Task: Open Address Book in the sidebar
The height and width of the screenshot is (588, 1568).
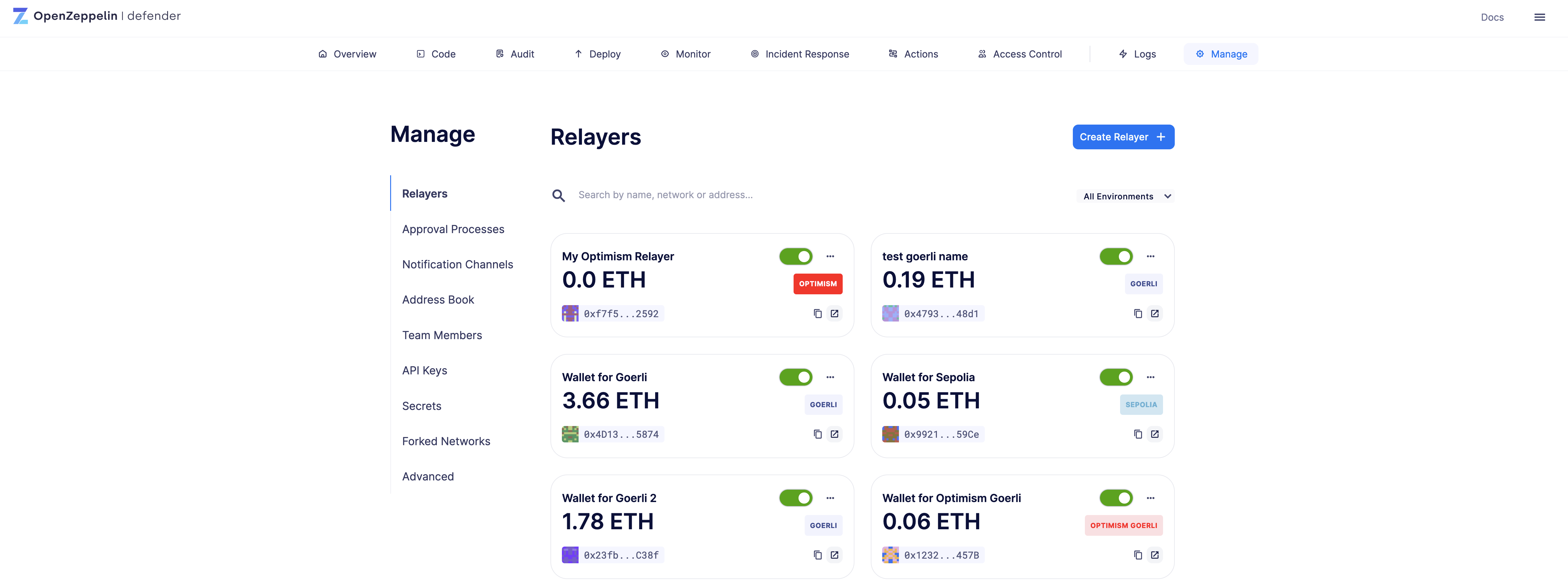Action: click(438, 300)
